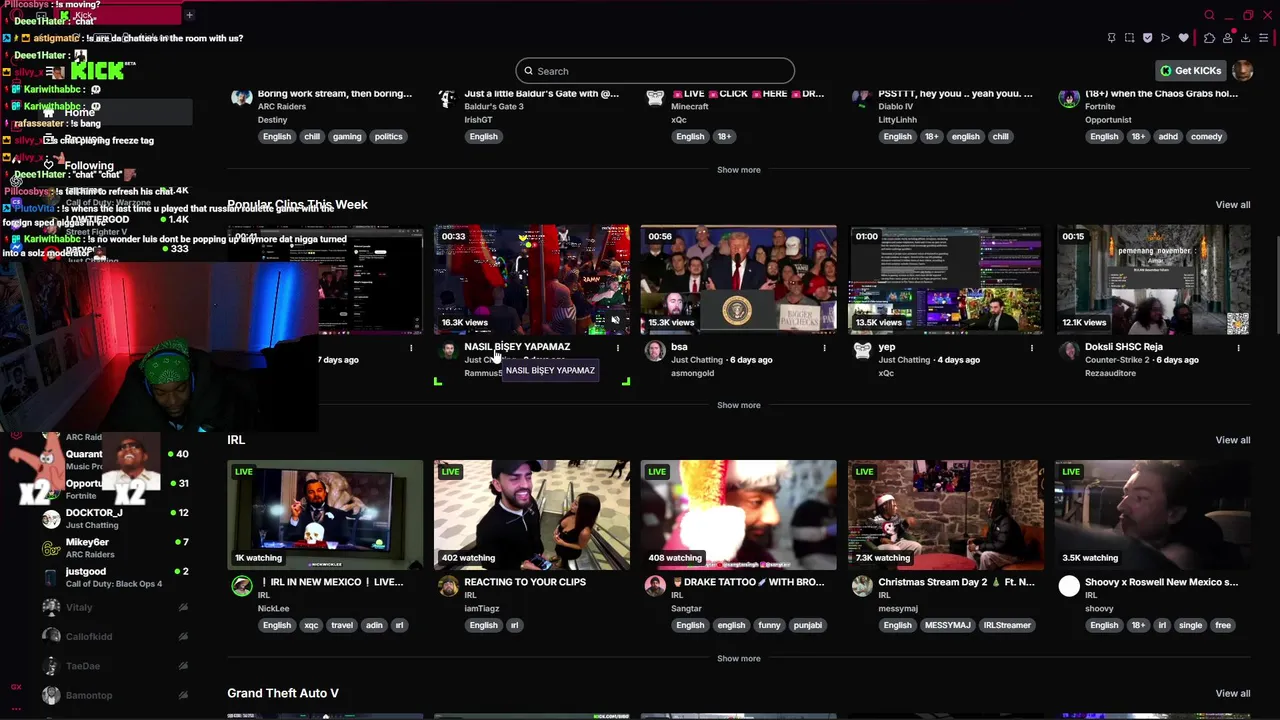
Task: Open options menu for bsa clip
Action: (x=825, y=348)
